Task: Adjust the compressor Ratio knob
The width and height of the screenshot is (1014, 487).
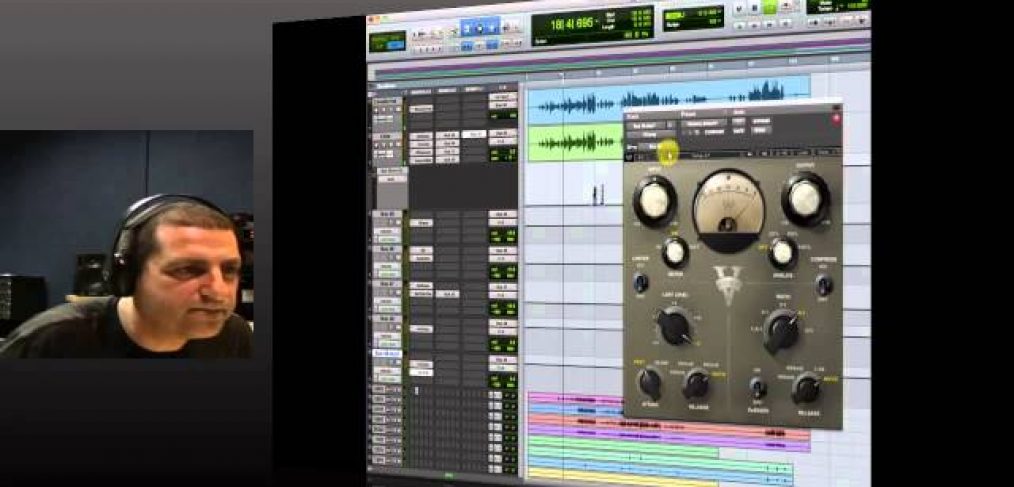Action: click(781, 330)
